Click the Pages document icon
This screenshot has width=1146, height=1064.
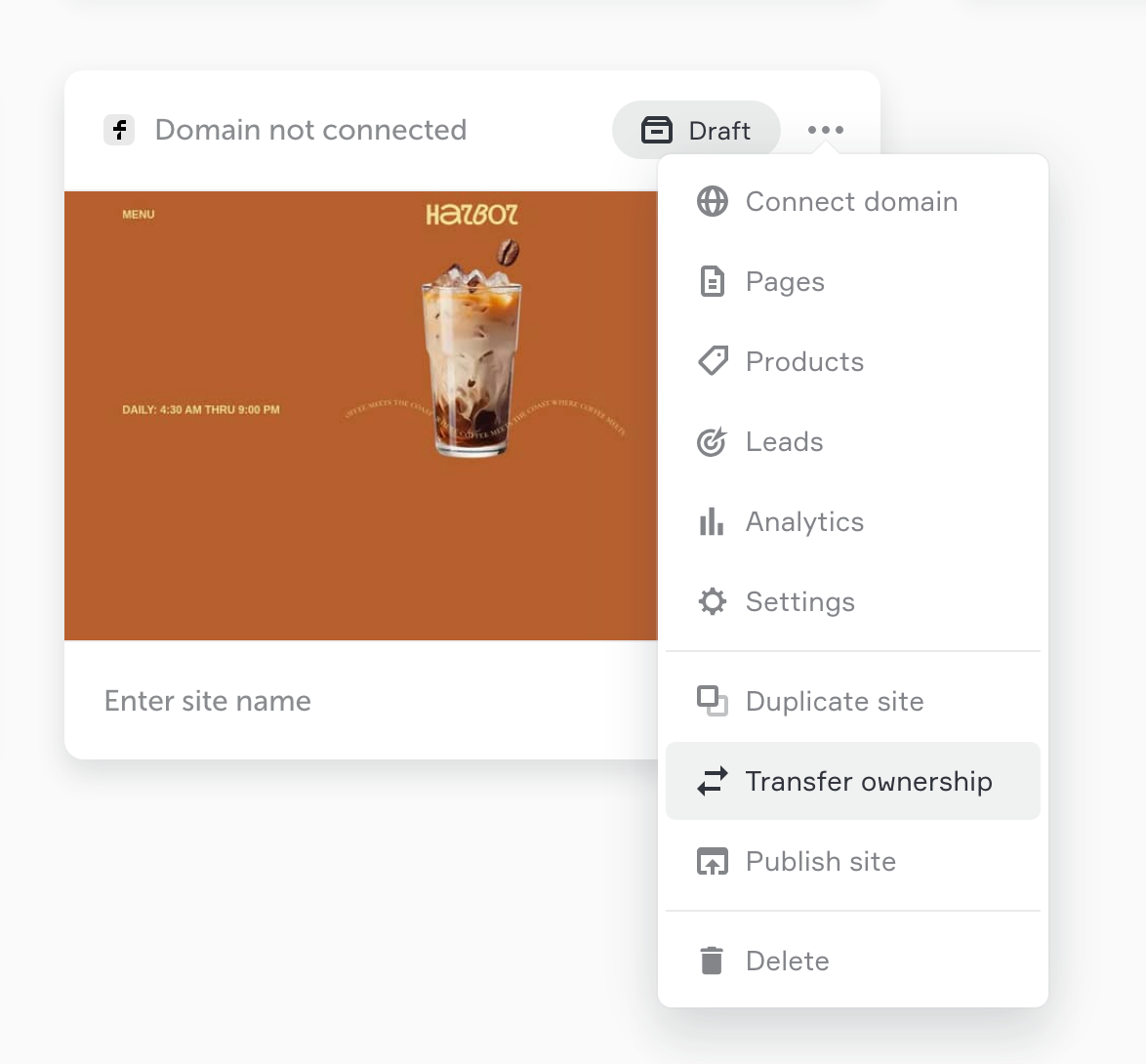712,281
